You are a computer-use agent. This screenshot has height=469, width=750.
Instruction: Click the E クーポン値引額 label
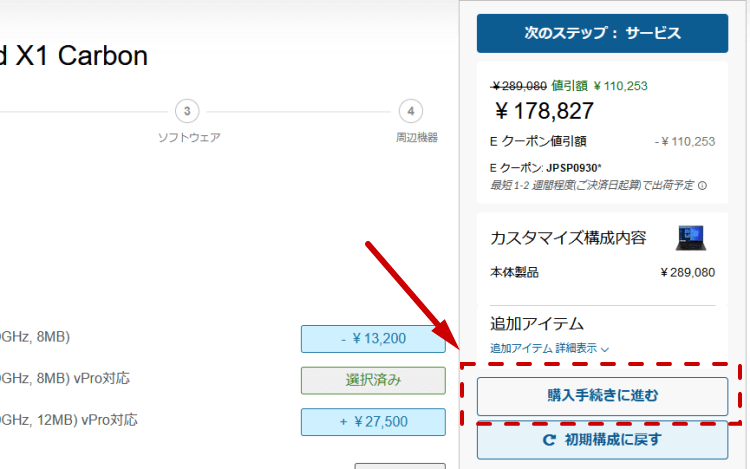tap(538, 142)
